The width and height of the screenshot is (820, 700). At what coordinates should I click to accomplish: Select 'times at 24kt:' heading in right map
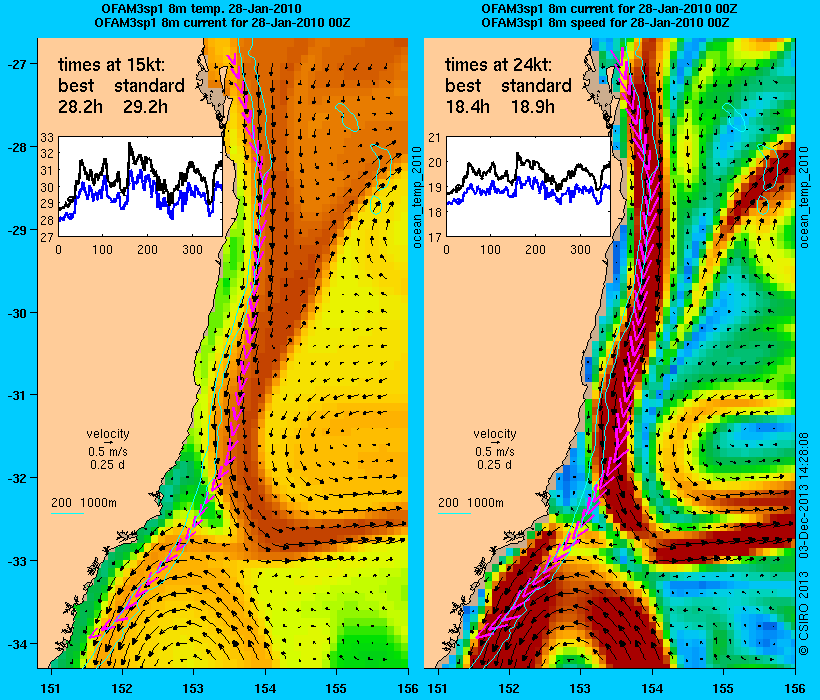click(x=498, y=65)
